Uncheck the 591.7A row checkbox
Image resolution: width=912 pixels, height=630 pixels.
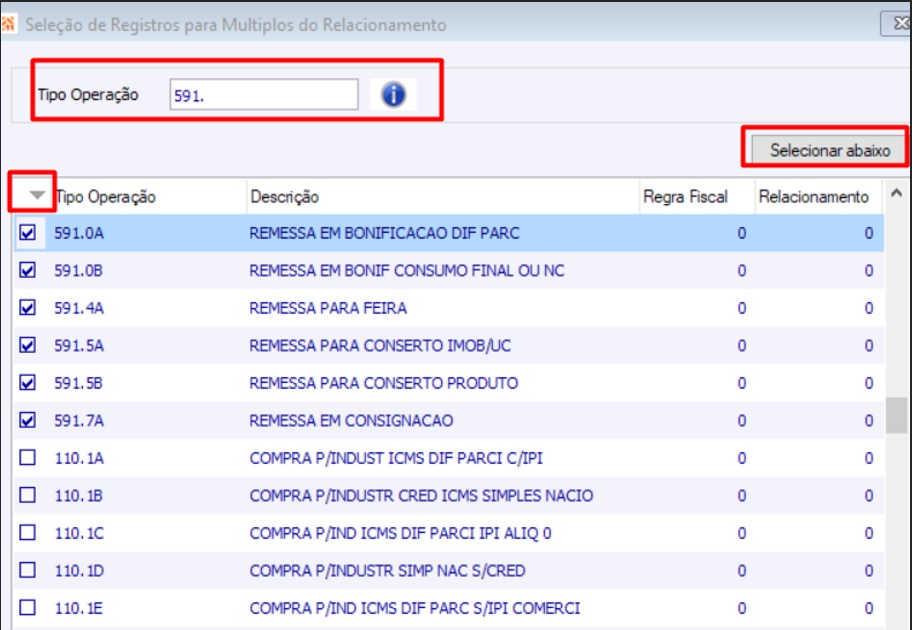coord(27,420)
